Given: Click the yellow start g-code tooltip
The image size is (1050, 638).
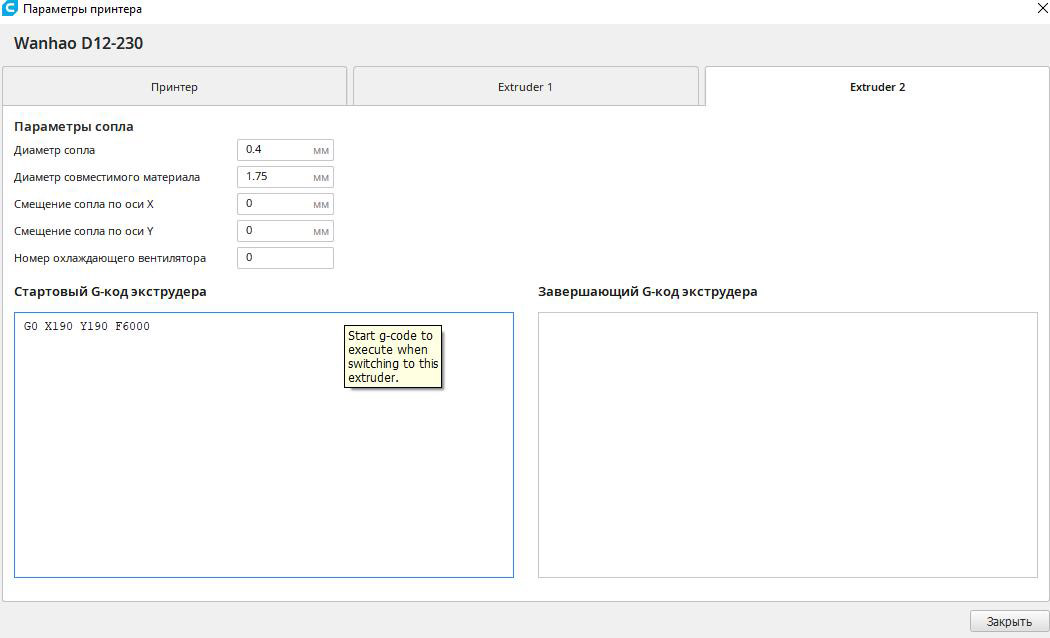Looking at the screenshot, I should [x=392, y=357].
